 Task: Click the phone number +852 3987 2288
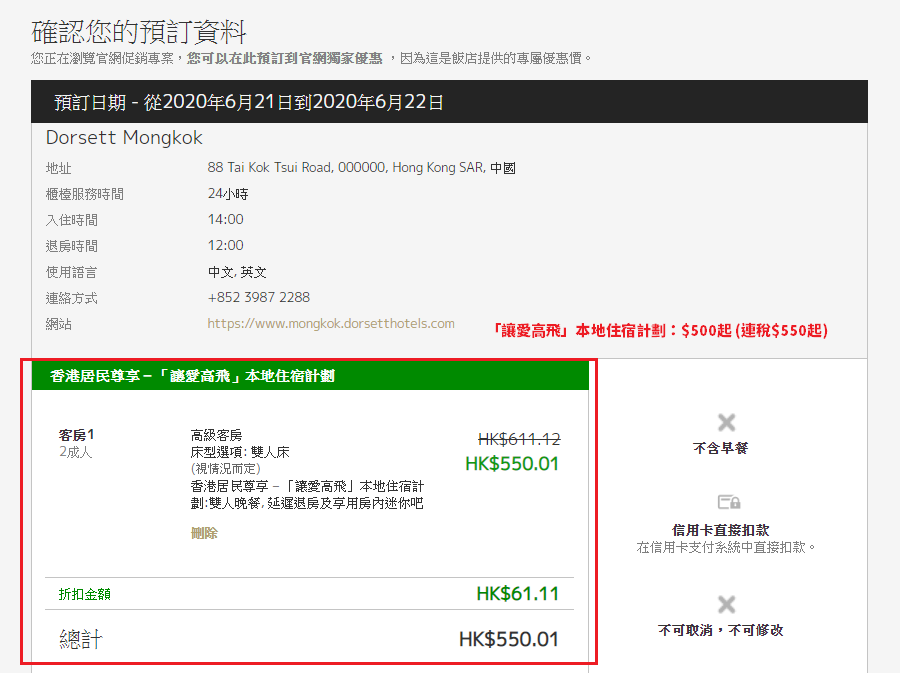[258, 297]
